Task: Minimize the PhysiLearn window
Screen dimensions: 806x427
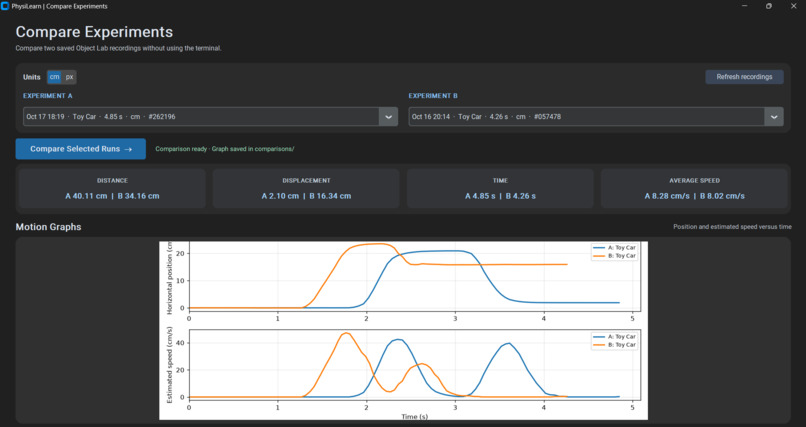Action: pos(745,6)
